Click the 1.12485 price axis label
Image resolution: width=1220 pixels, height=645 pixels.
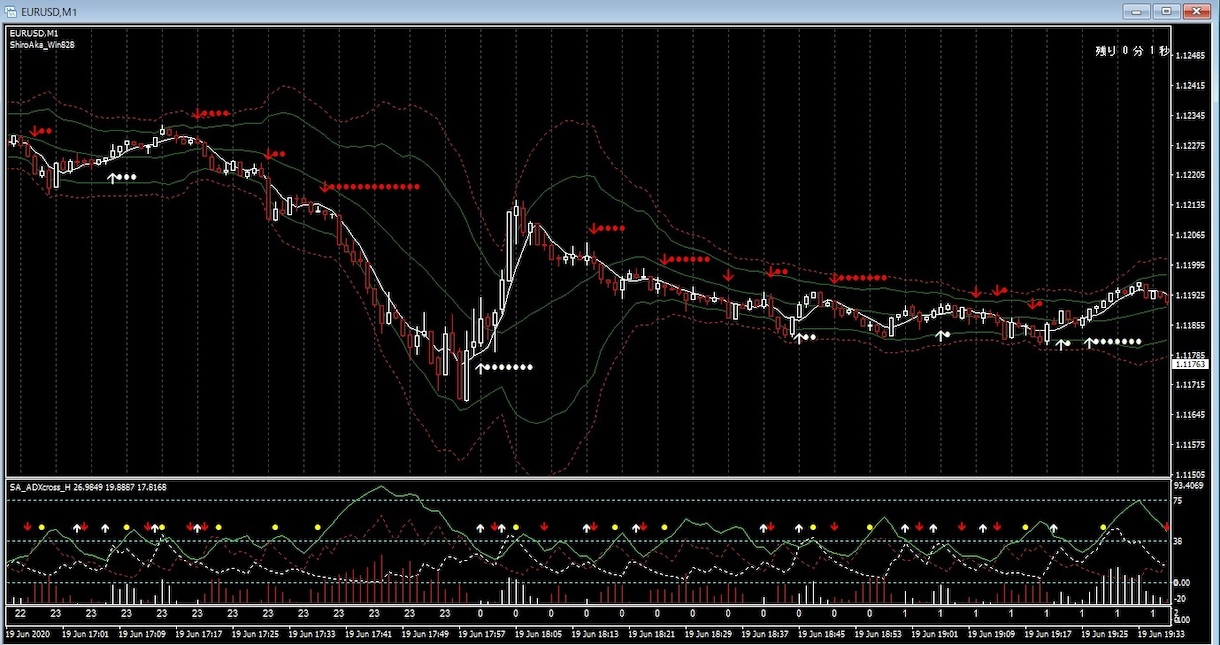click(1192, 56)
